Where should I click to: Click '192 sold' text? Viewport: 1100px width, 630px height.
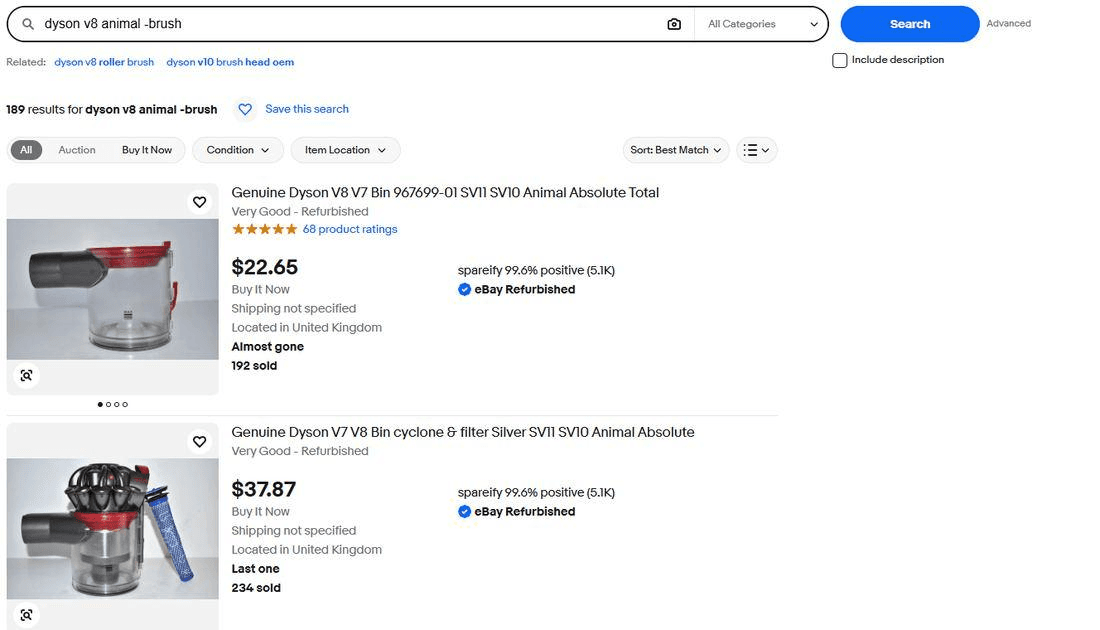click(x=254, y=366)
